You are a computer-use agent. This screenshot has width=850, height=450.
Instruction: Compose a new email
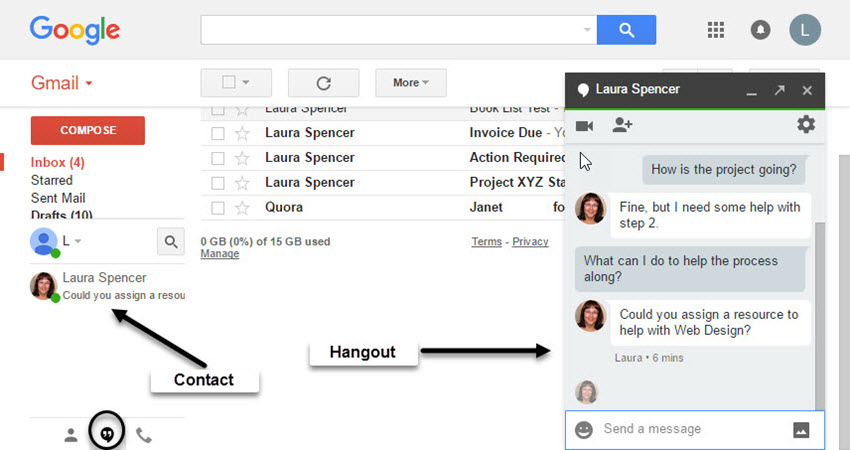point(88,130)
